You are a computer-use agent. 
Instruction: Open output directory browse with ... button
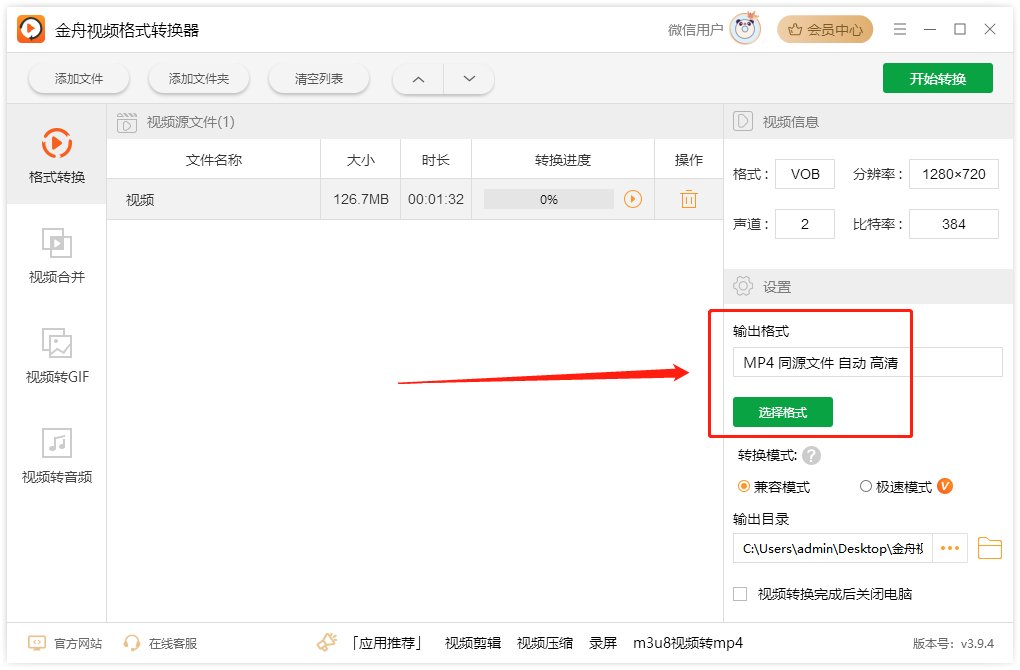(949, 548)
